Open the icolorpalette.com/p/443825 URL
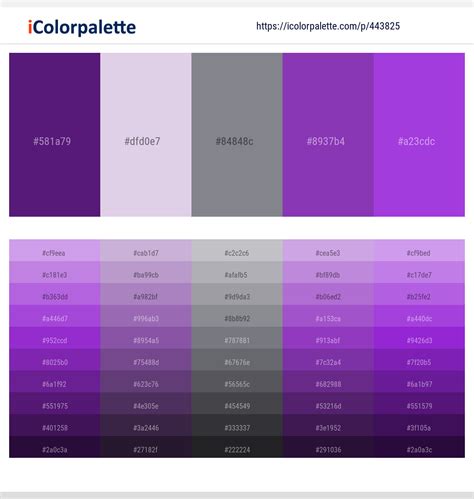This screenshot has width=474, height=499. tap(328, 26)
